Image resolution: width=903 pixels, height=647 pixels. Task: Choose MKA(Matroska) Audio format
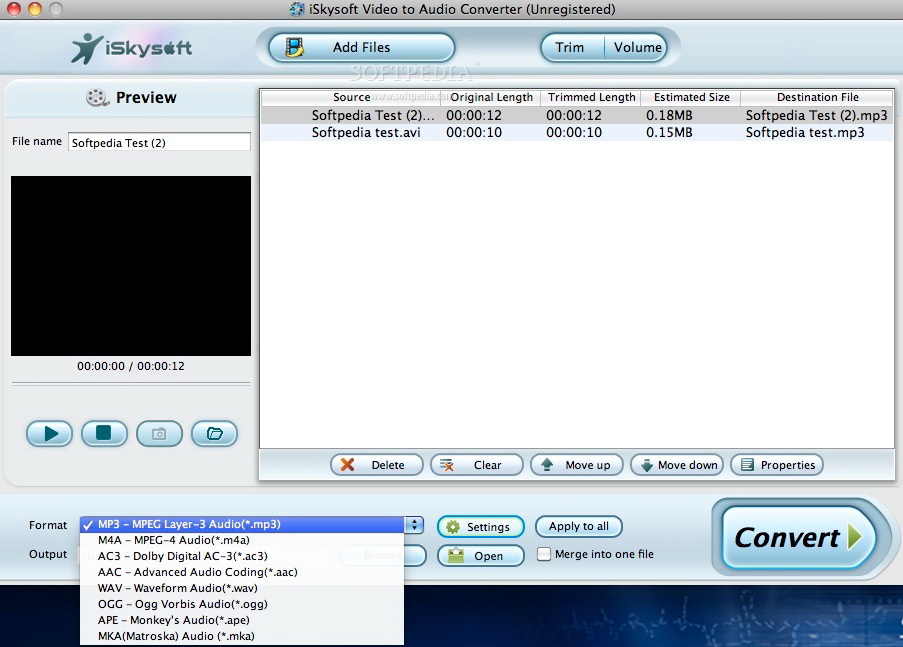pos(242,636)
